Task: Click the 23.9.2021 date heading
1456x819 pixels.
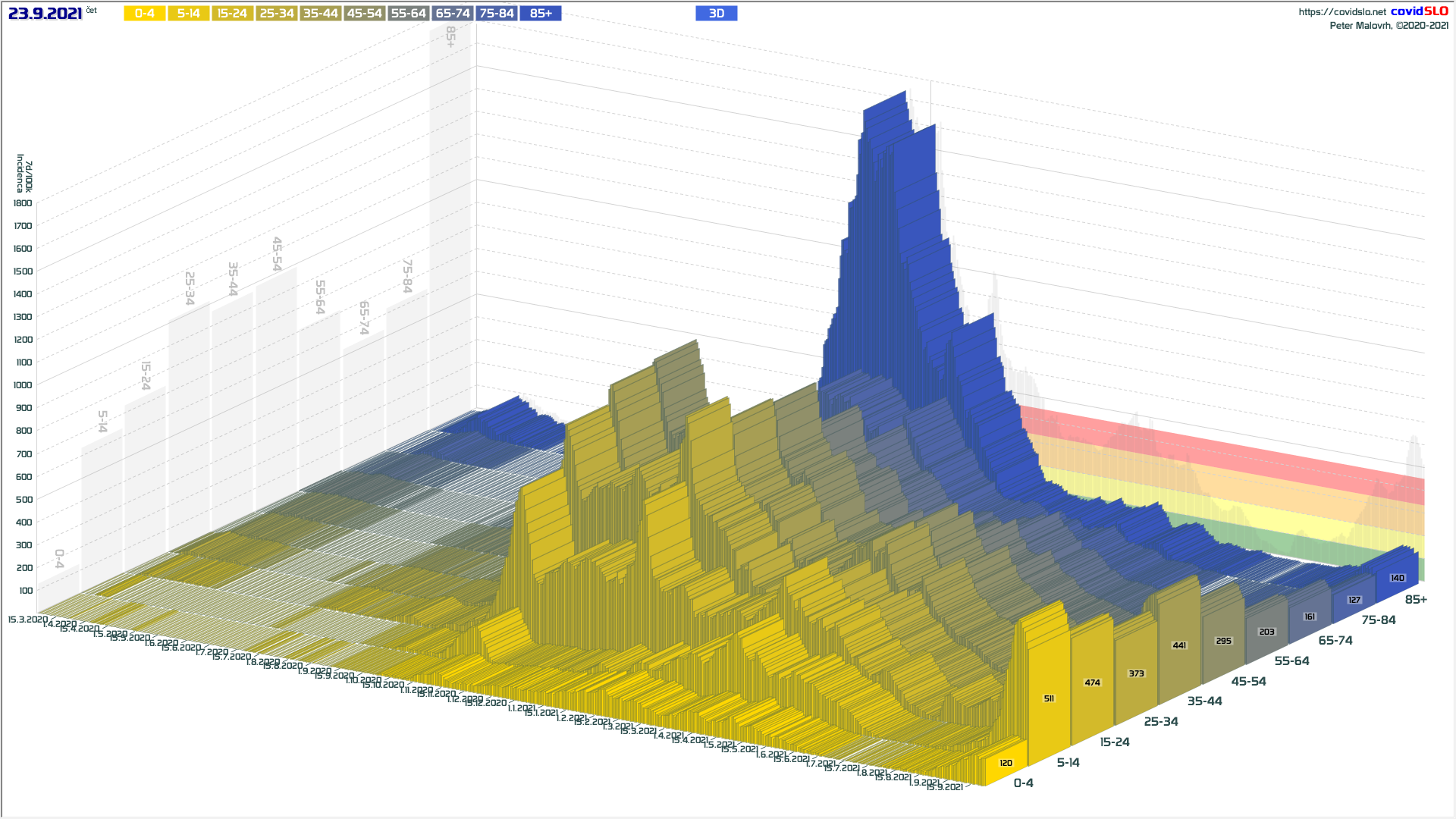Action: tap(45, 14)
